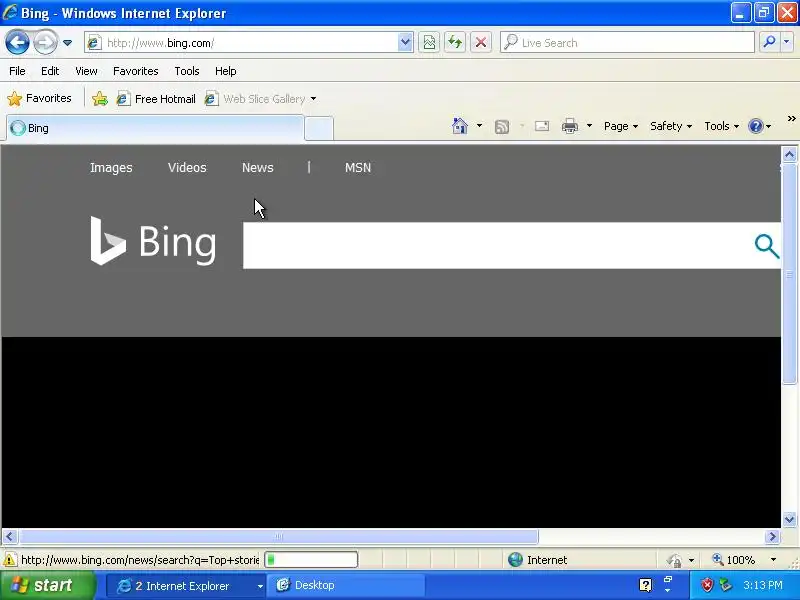Screen dimensions: 800x600
Task: Expand the Home button dropdown arrow
Action: pos(479,126)
